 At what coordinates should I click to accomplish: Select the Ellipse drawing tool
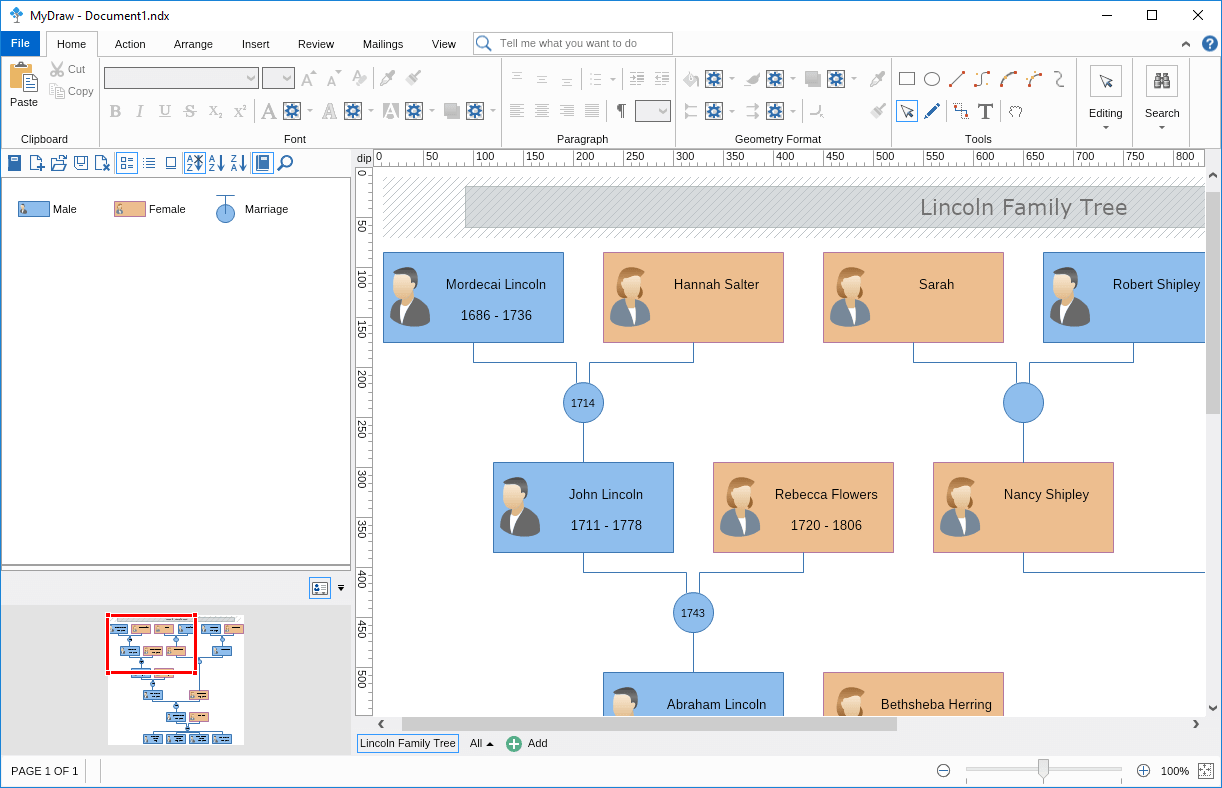point(932,79)
